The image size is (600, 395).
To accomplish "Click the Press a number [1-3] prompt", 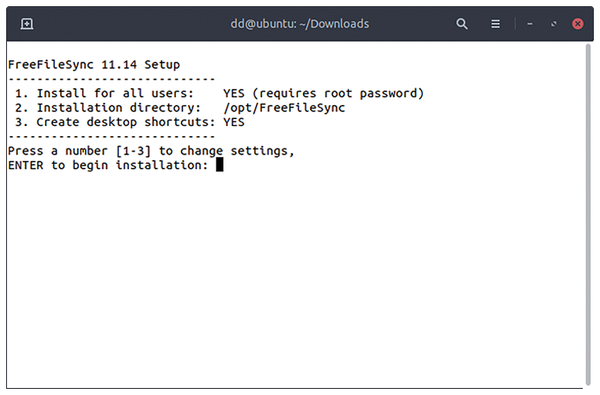I will click(151, 151).
